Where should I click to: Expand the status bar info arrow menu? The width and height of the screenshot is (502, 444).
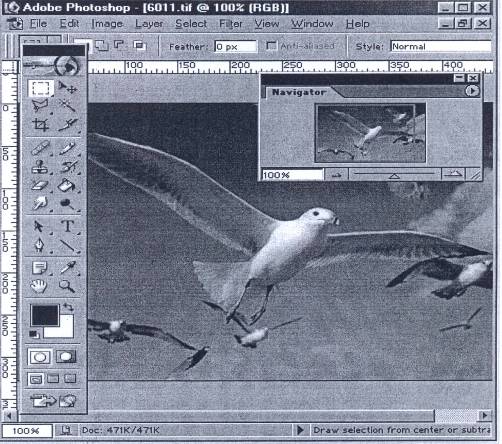click(300, 430)
